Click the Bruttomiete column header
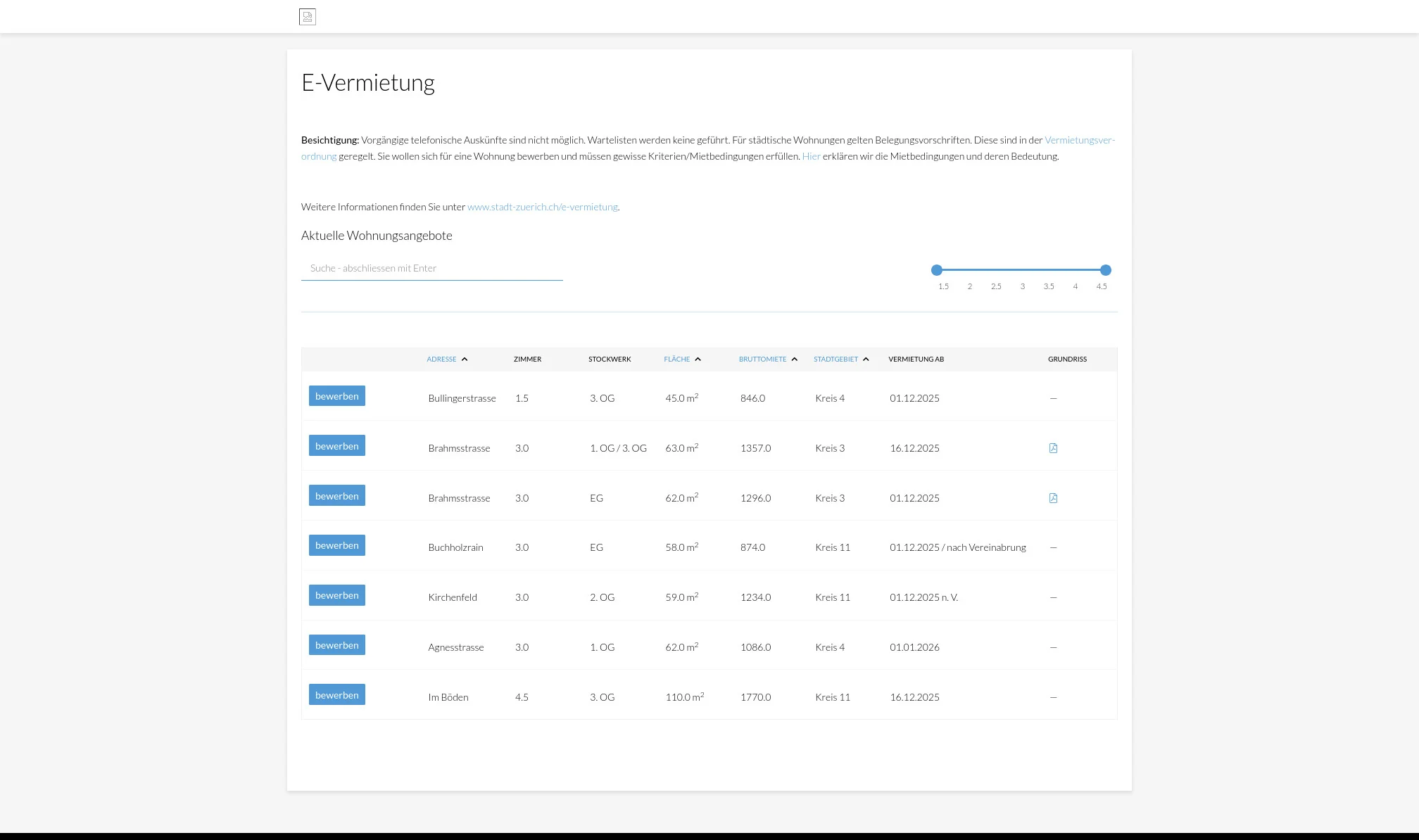1419x840 pixels. (x=762, y=359)
